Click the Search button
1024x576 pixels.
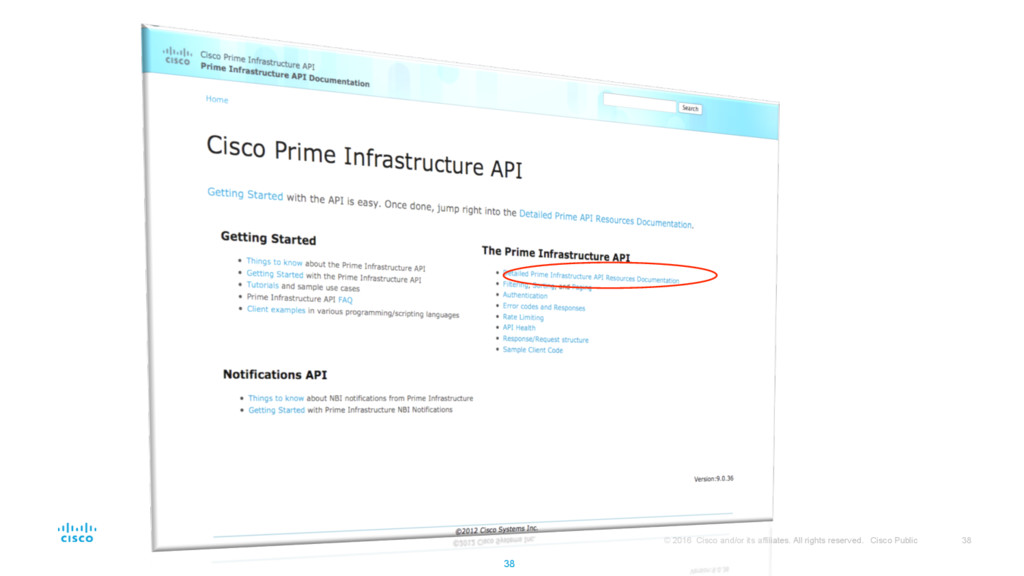[690, 108]
